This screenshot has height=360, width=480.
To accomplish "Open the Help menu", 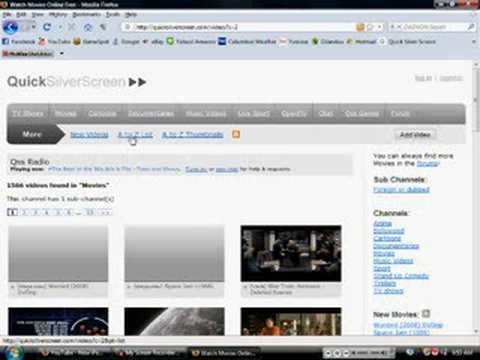I will point(131,15).
